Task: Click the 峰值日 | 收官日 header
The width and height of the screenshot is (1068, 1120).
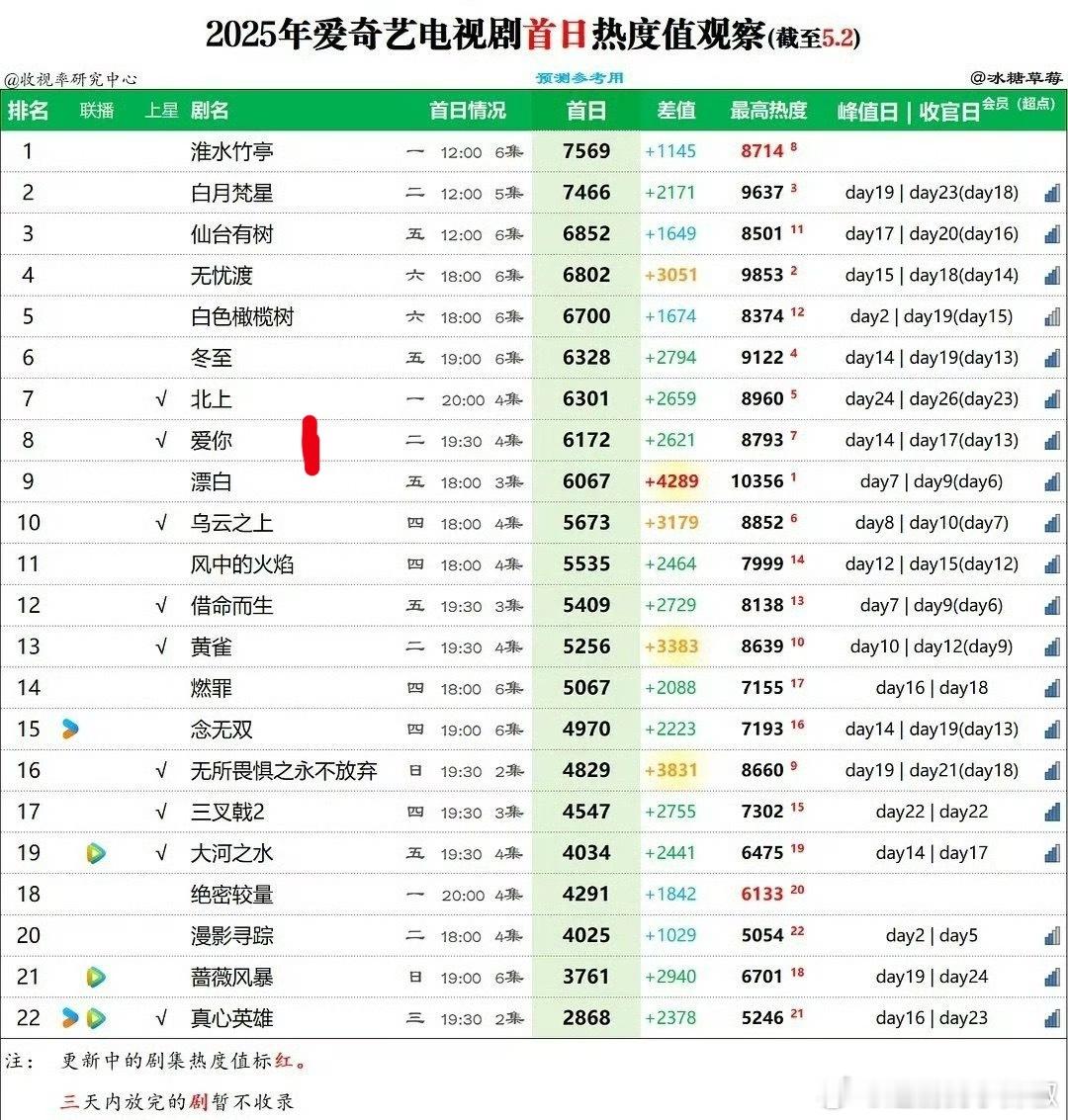Action: 908,112
